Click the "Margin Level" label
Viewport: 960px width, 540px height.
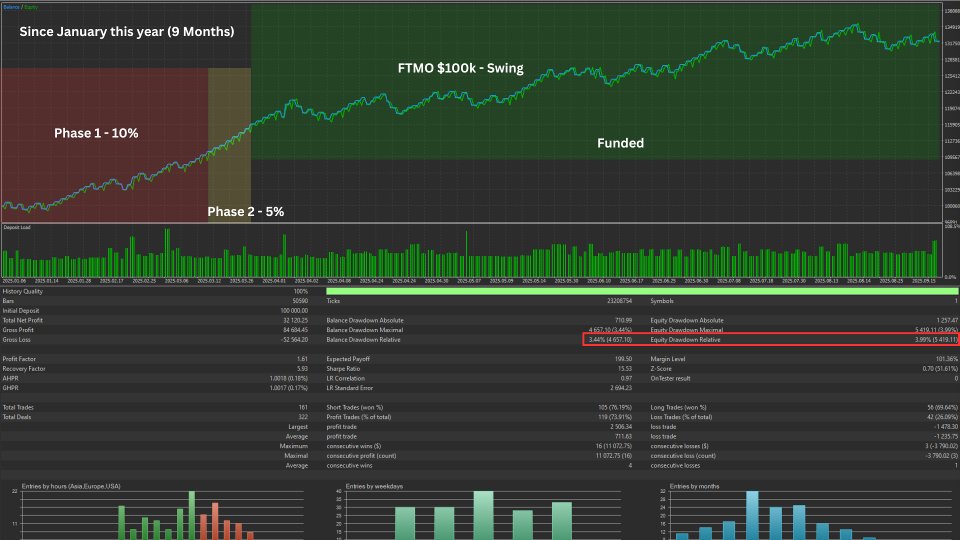click(668, 359)
